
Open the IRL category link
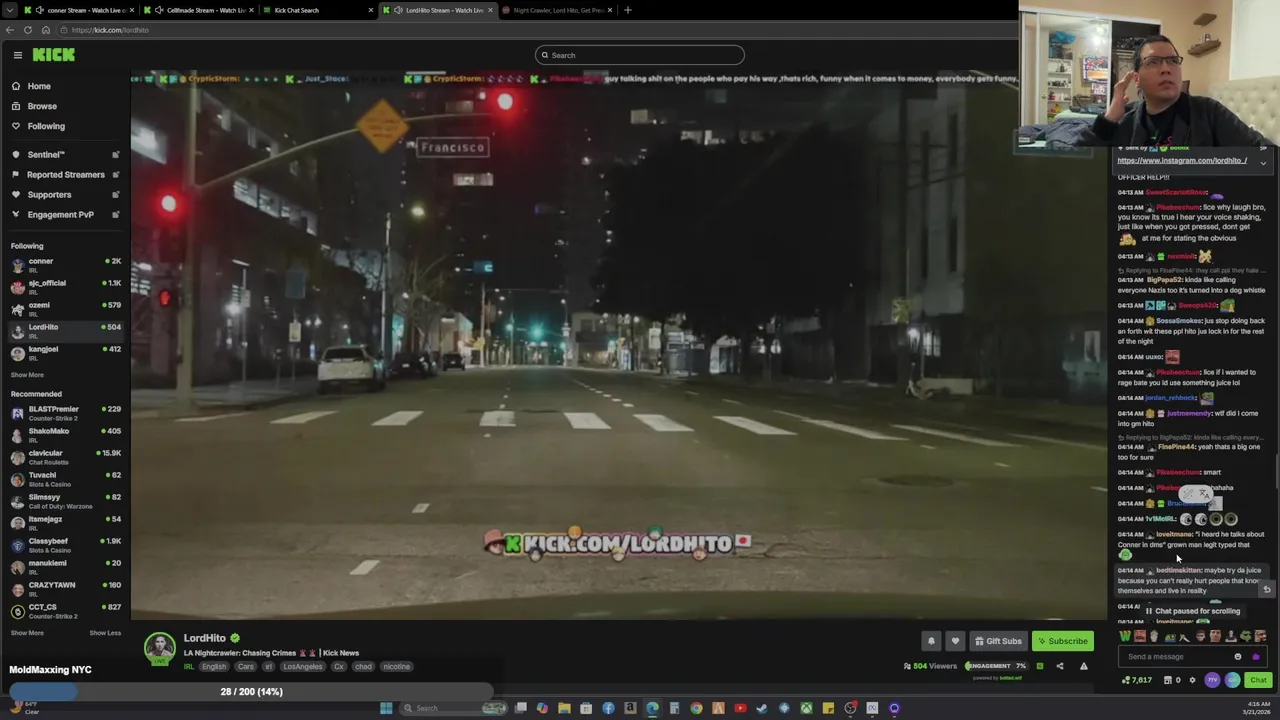coord(189,667)
